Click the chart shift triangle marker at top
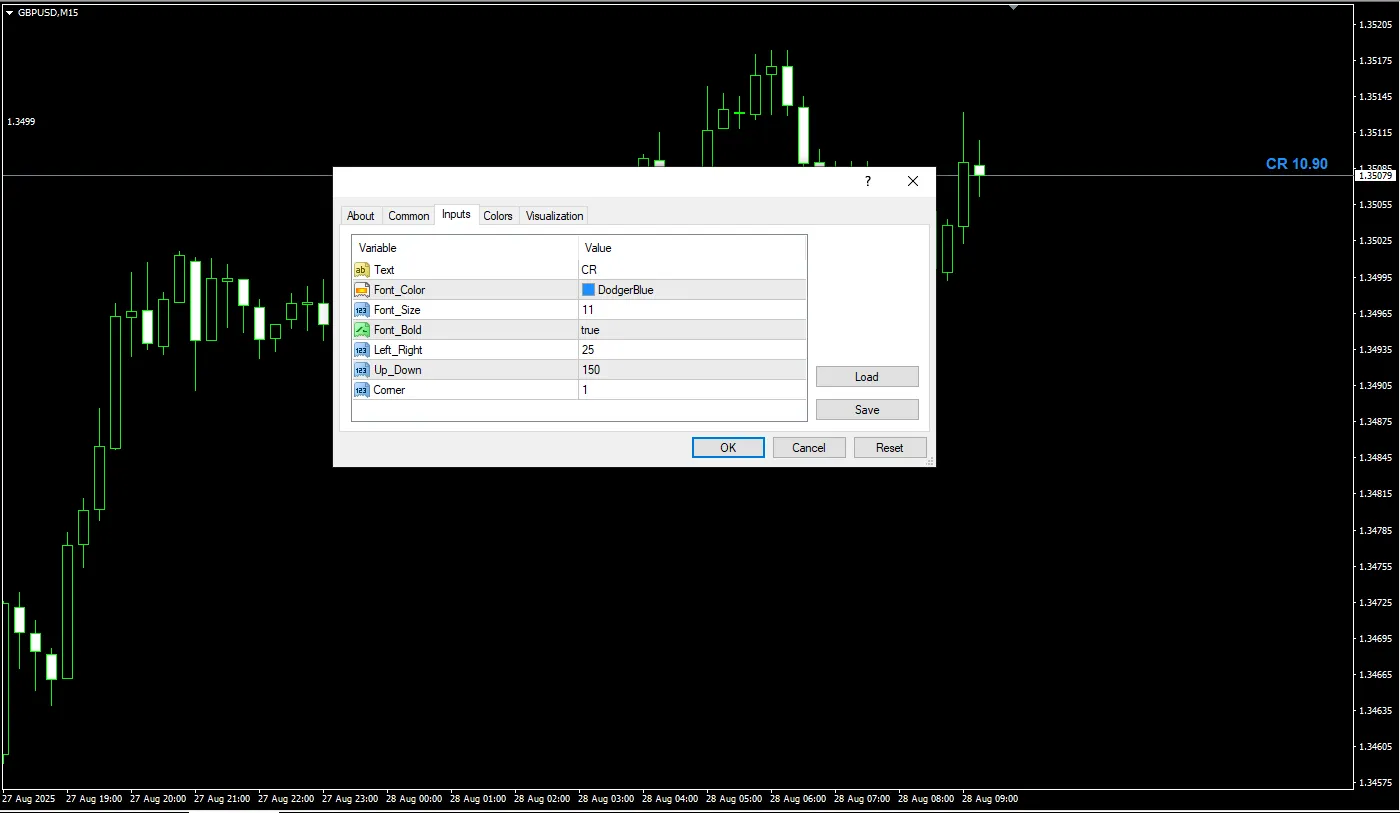Image resolution: width=1400 pixels, height=813 pixels. click(1014, 6)
